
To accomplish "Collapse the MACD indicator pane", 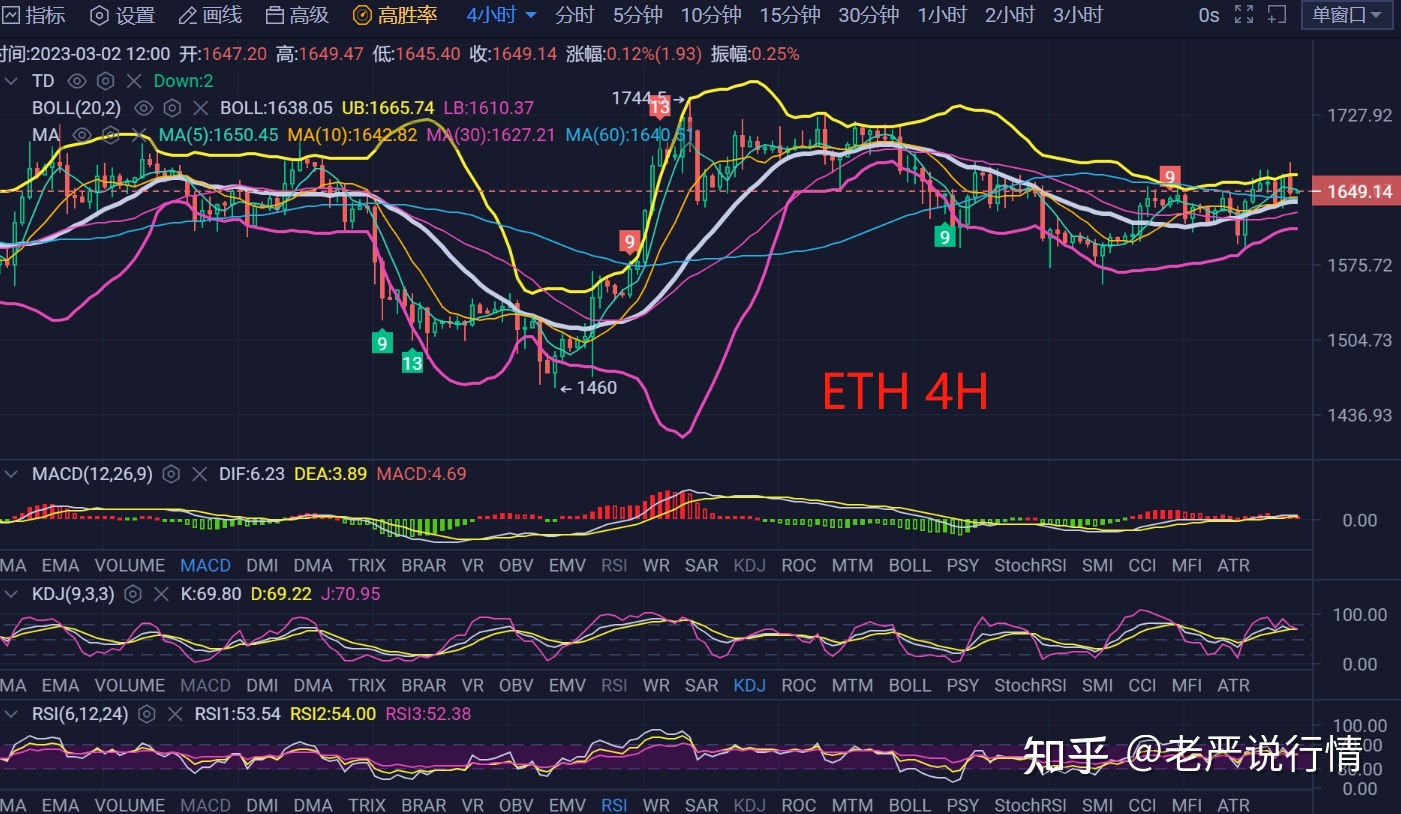I will point(13,473).
